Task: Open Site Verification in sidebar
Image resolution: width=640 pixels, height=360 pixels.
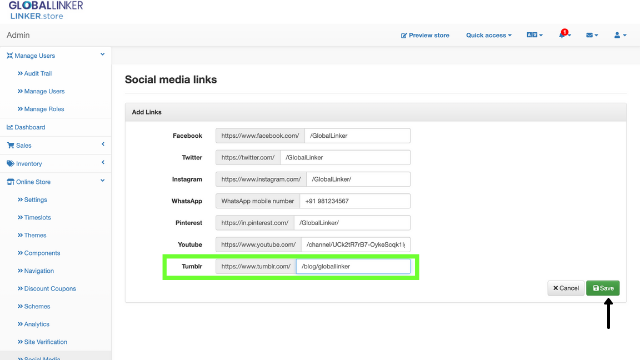Action: pyautogui.click(x=42, y=342)
